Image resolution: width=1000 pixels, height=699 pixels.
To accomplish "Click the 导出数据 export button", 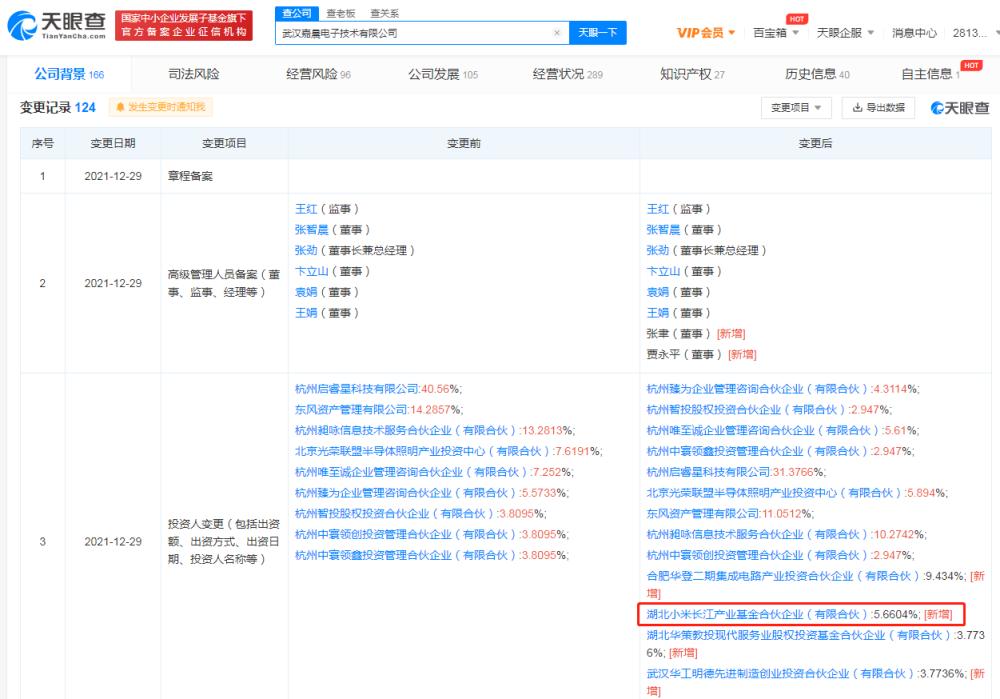I will [x=878, y=108].
